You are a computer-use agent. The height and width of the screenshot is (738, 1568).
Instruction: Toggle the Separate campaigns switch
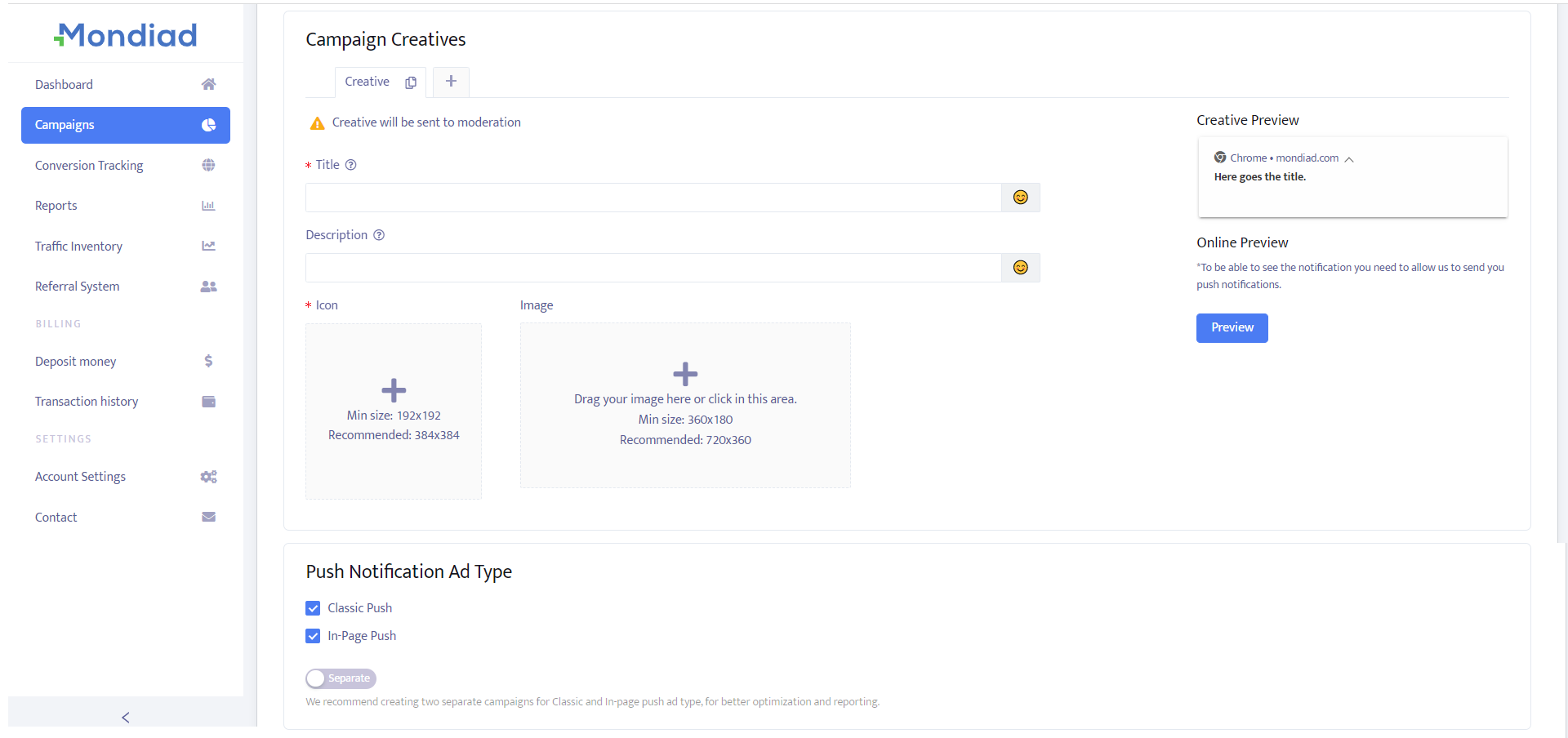341,678
